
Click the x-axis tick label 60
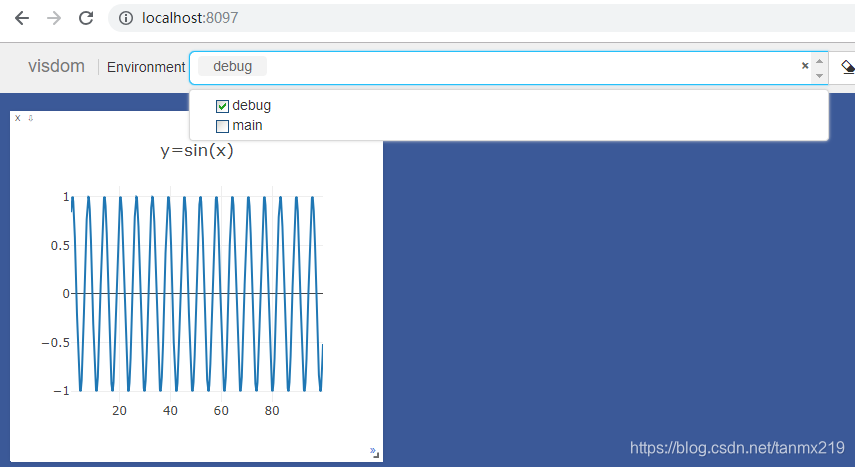pyautogui.click(x=221, y=411)
